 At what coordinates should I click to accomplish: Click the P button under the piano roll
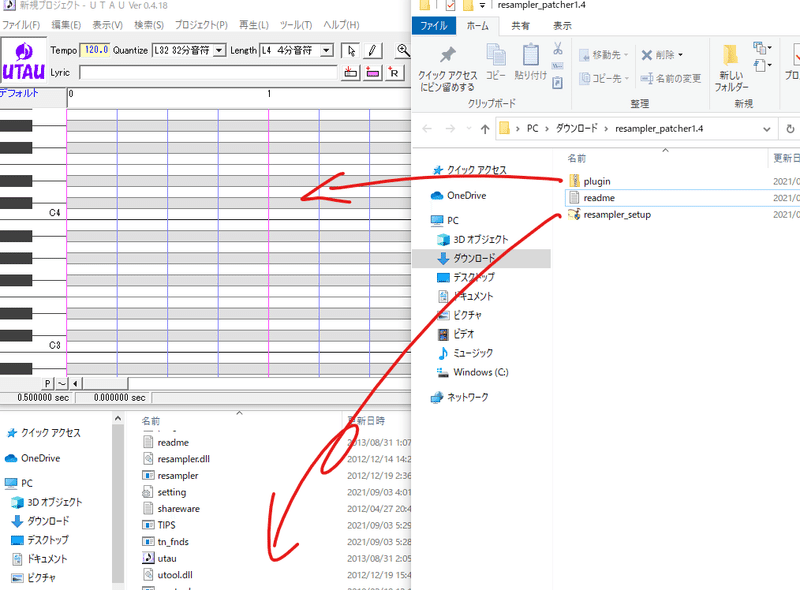point(47,383)
